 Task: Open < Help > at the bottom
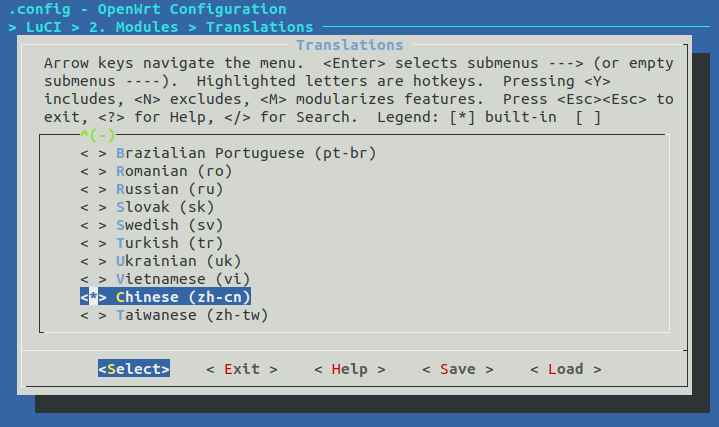(349, 369)
